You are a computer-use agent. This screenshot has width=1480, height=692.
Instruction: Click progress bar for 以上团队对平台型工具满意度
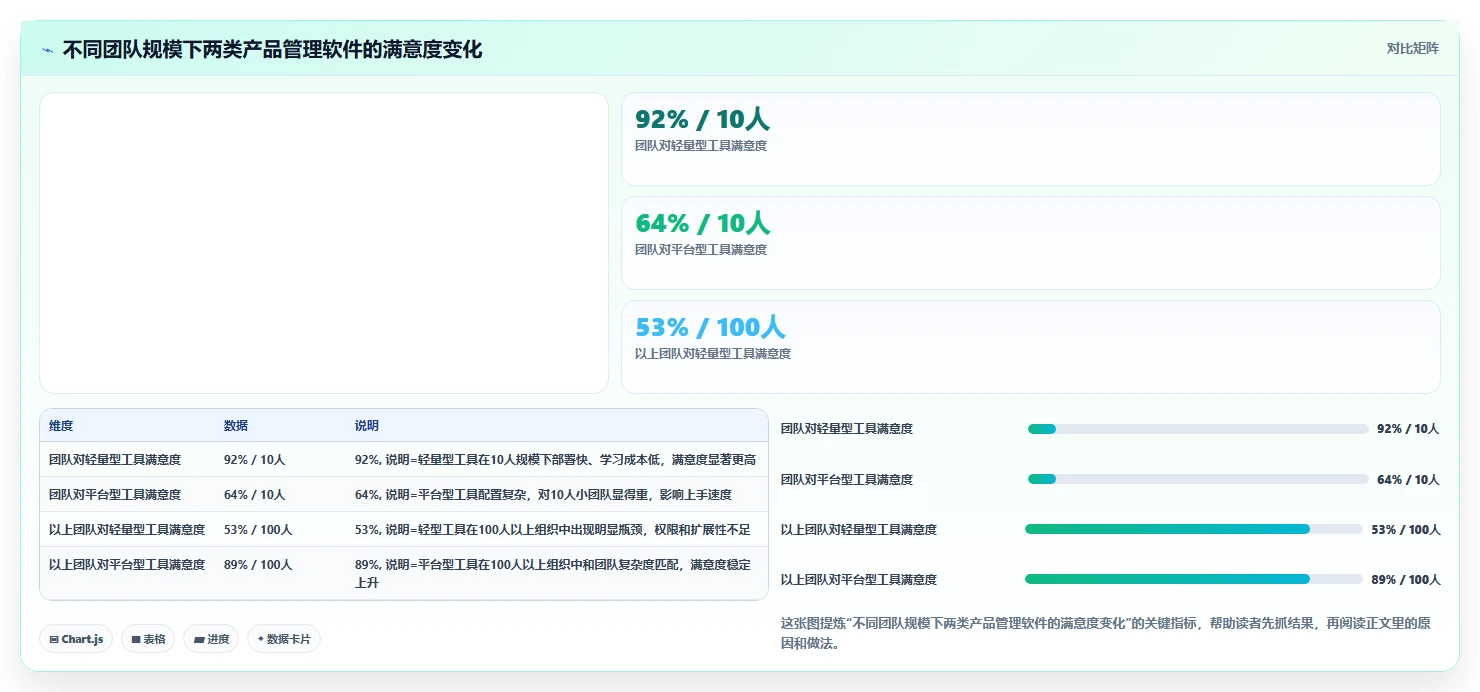(x=1194, y=579)
